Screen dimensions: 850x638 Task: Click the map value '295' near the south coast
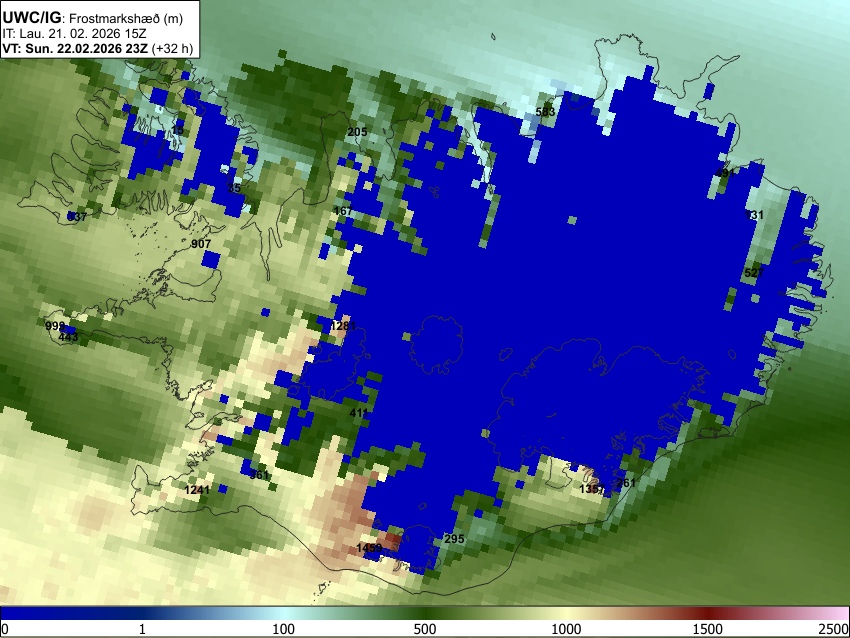pyautogui.click(x=454, y=539)
